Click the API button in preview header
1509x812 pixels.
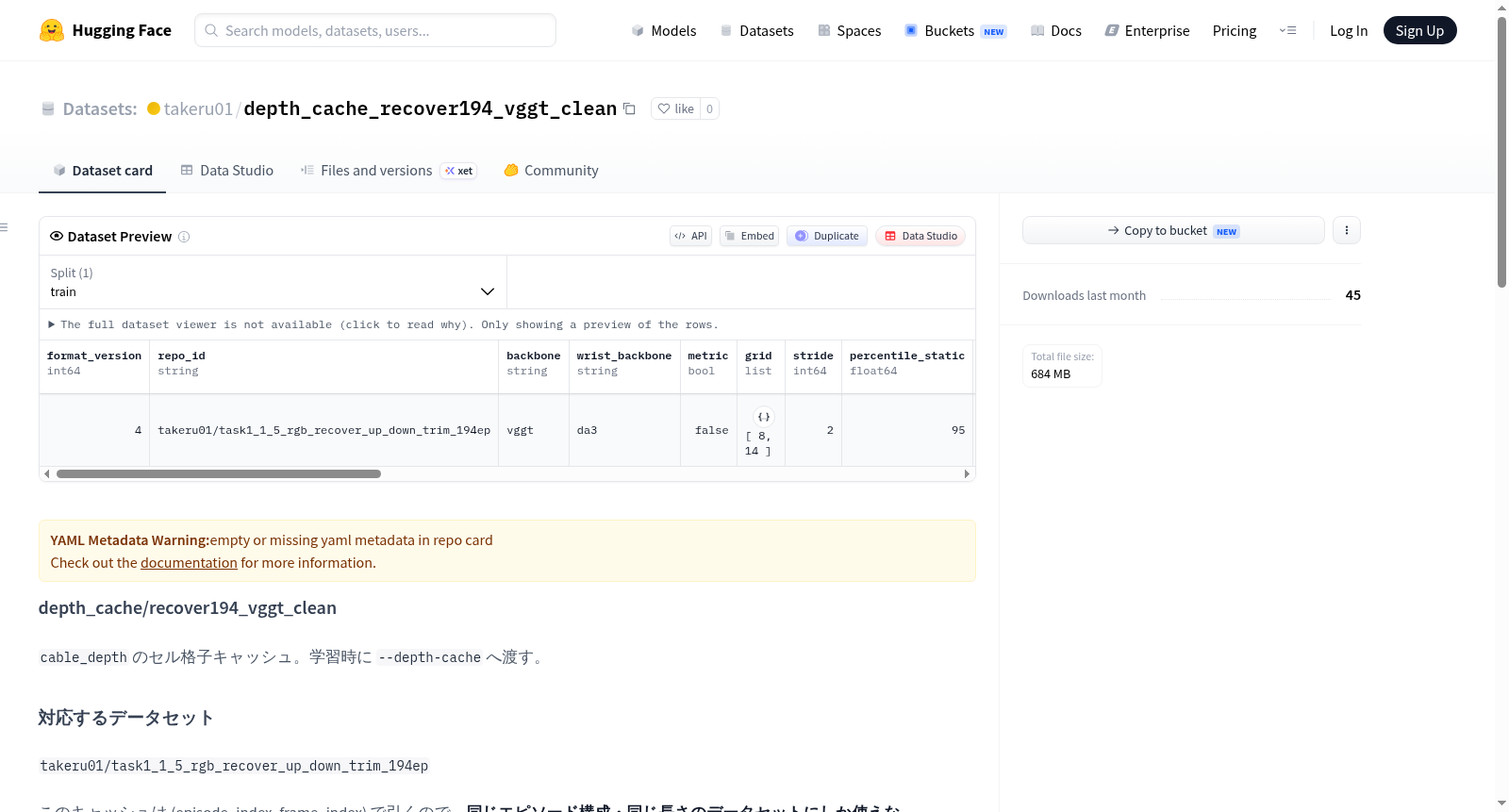(x=690, y=236)
